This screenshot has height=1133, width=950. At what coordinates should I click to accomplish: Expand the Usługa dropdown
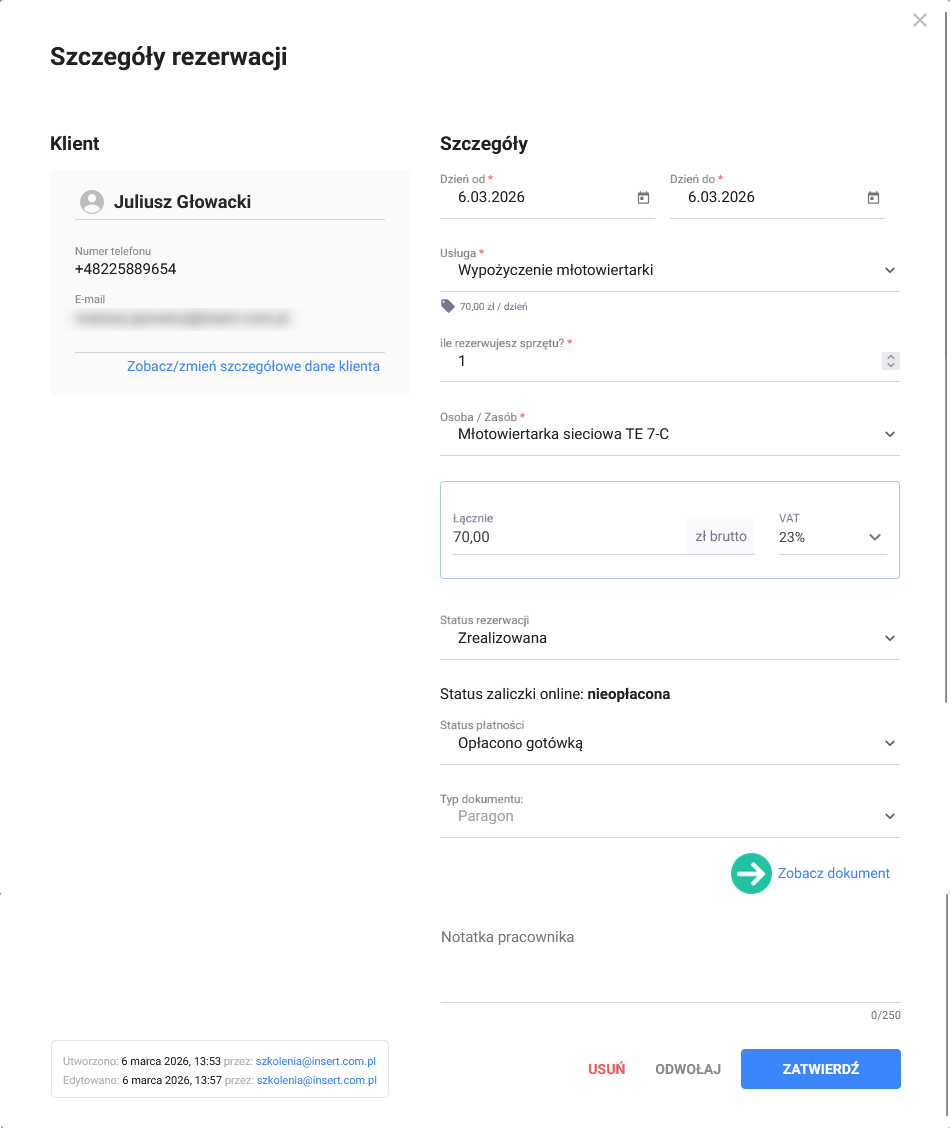pos(890,270)
